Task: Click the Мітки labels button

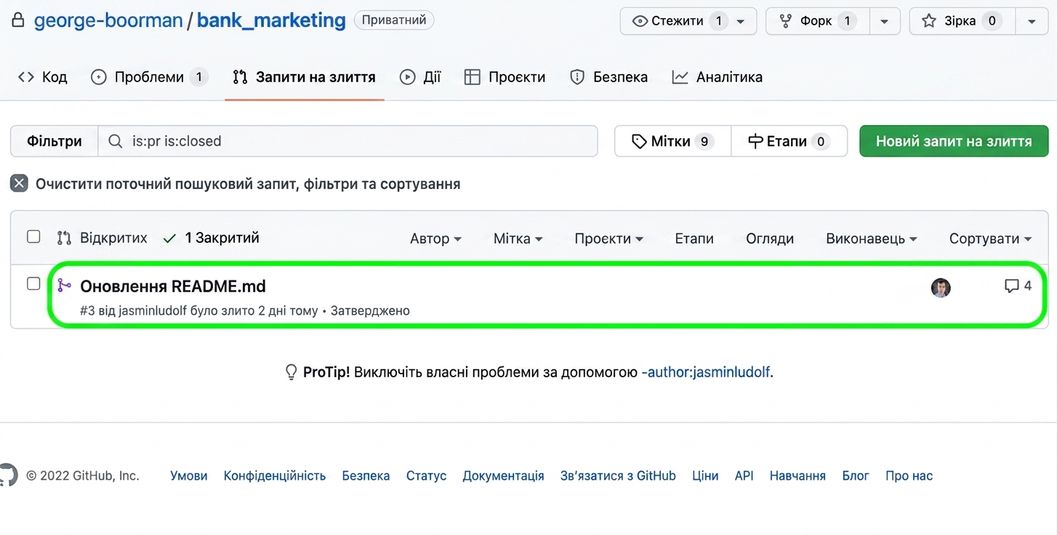Action: (x=672, y=141)
